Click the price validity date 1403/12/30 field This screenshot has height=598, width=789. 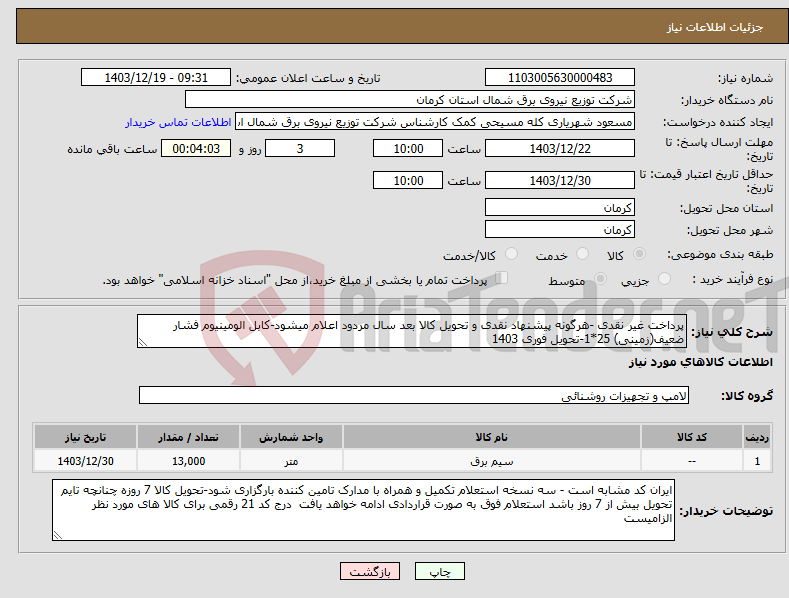560,180
